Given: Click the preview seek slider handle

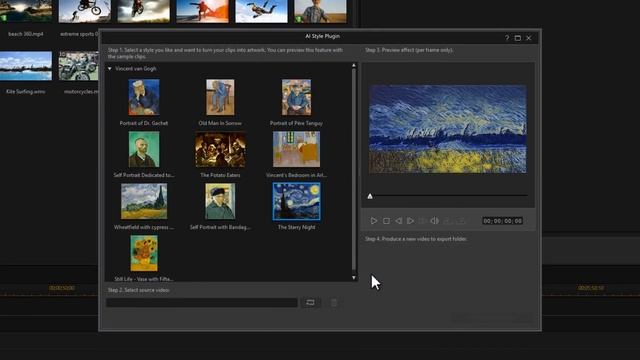Looking at the screenshot, I should click(370, 196).
